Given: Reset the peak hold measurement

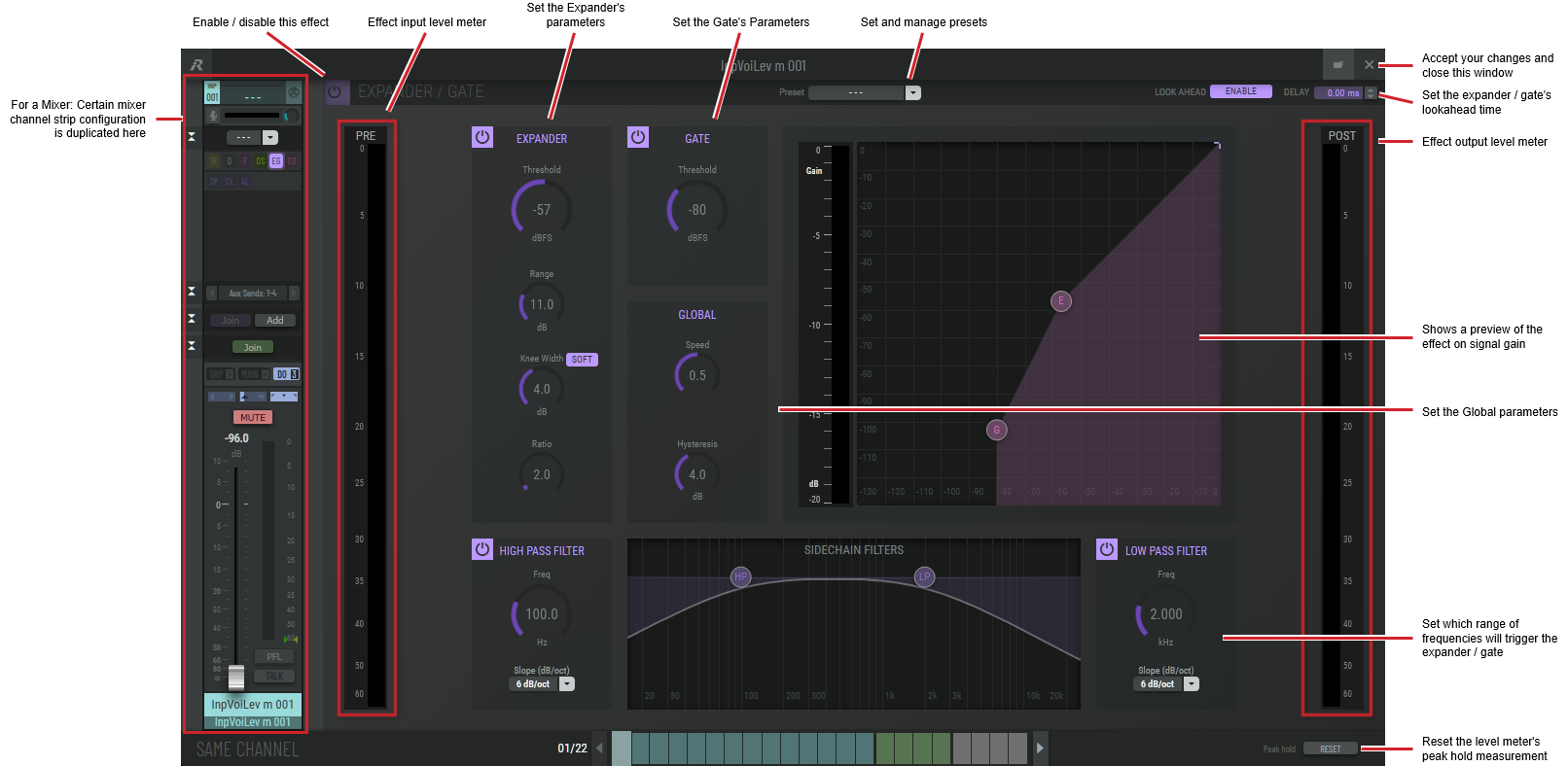Looking at the screenshot, I should click(x=1331, y=749).
